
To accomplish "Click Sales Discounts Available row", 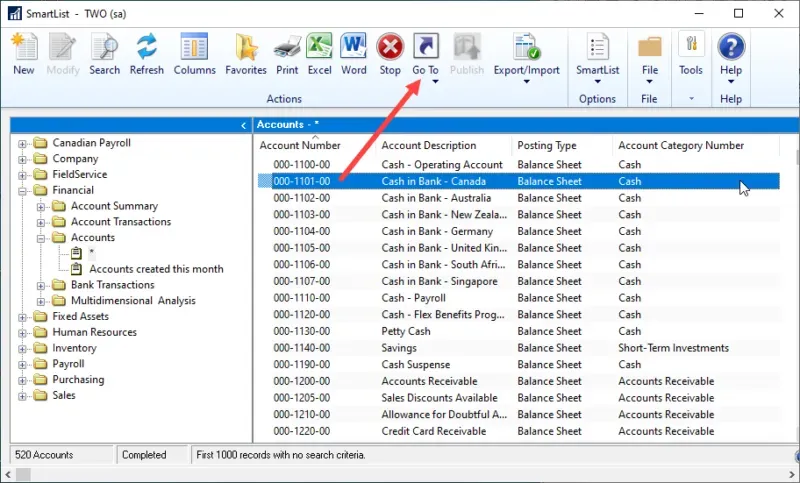I will [518, 398].
